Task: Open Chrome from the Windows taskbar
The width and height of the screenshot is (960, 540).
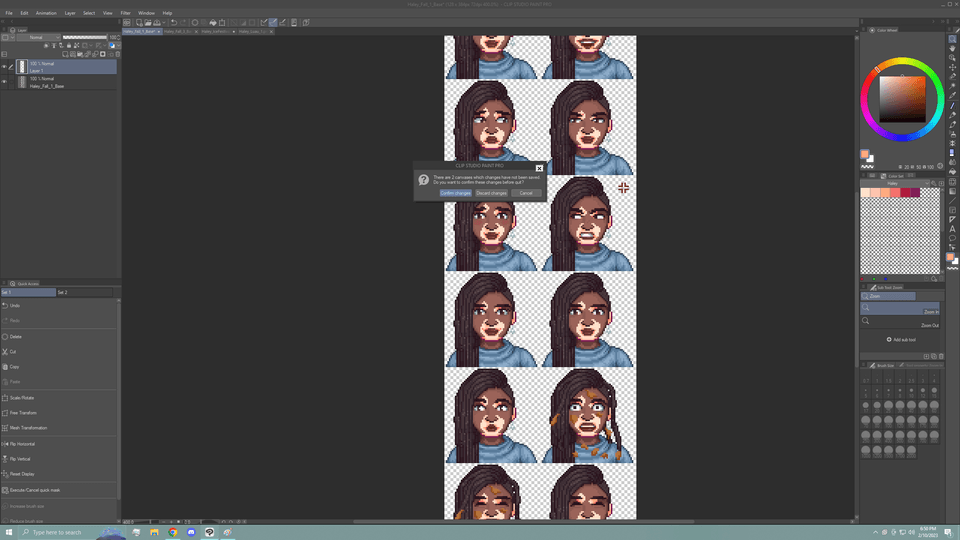Action: click(173, 532)
